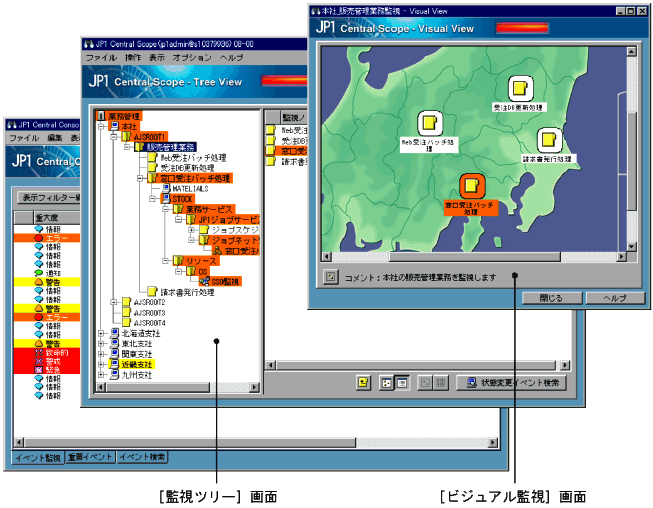Screen dimensions: 653x508
Task: Click Central Console horizontal scrollbar thumb
Action: (x=190, y=442)
